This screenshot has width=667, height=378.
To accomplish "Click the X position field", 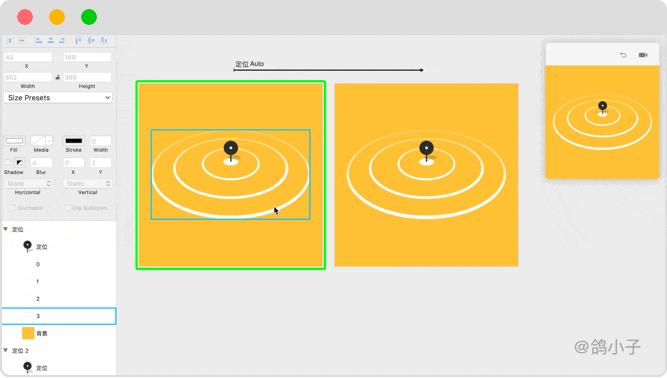I will [x=28, y=57].
